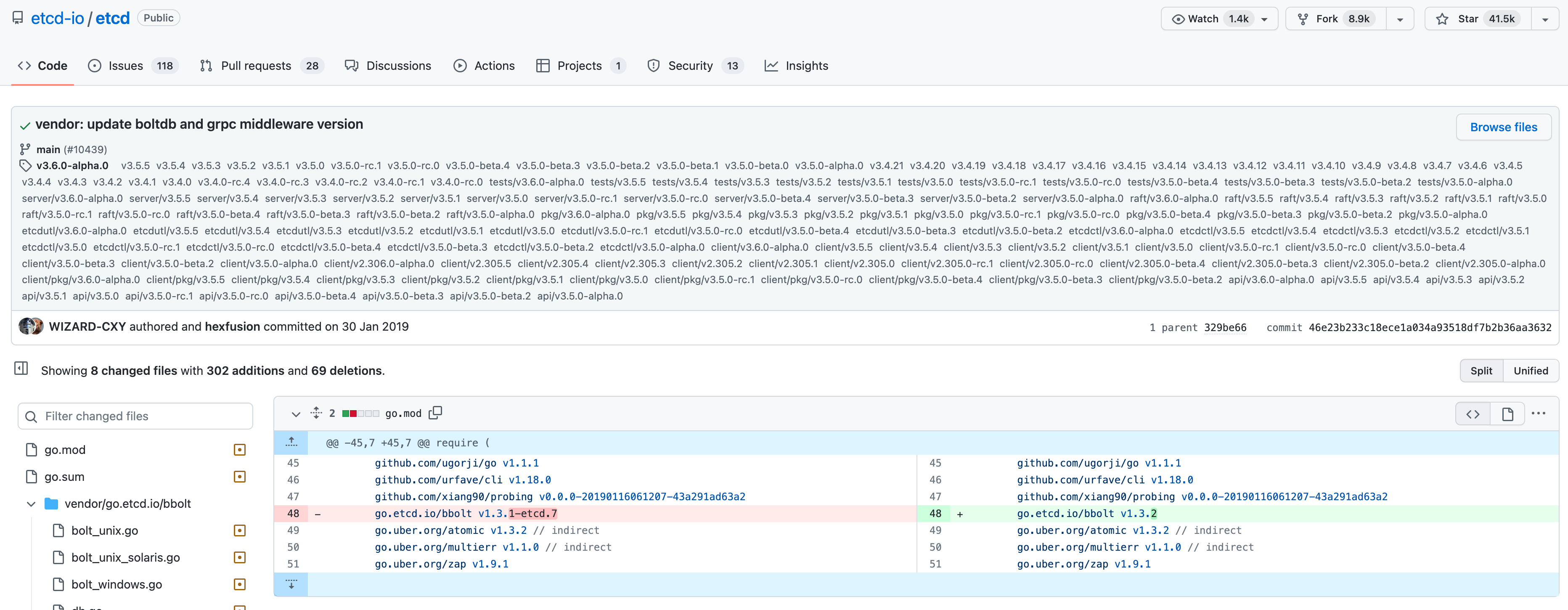Open the v3.4.0 tag link

(x=177, y=182)
